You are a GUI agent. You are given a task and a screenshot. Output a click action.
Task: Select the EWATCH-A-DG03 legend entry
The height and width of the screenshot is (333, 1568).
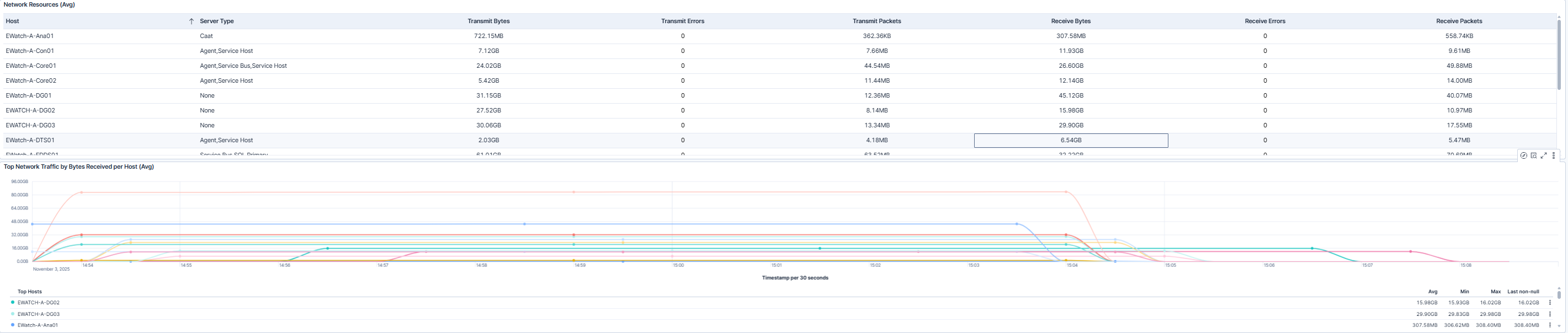[x=38, y=314]
